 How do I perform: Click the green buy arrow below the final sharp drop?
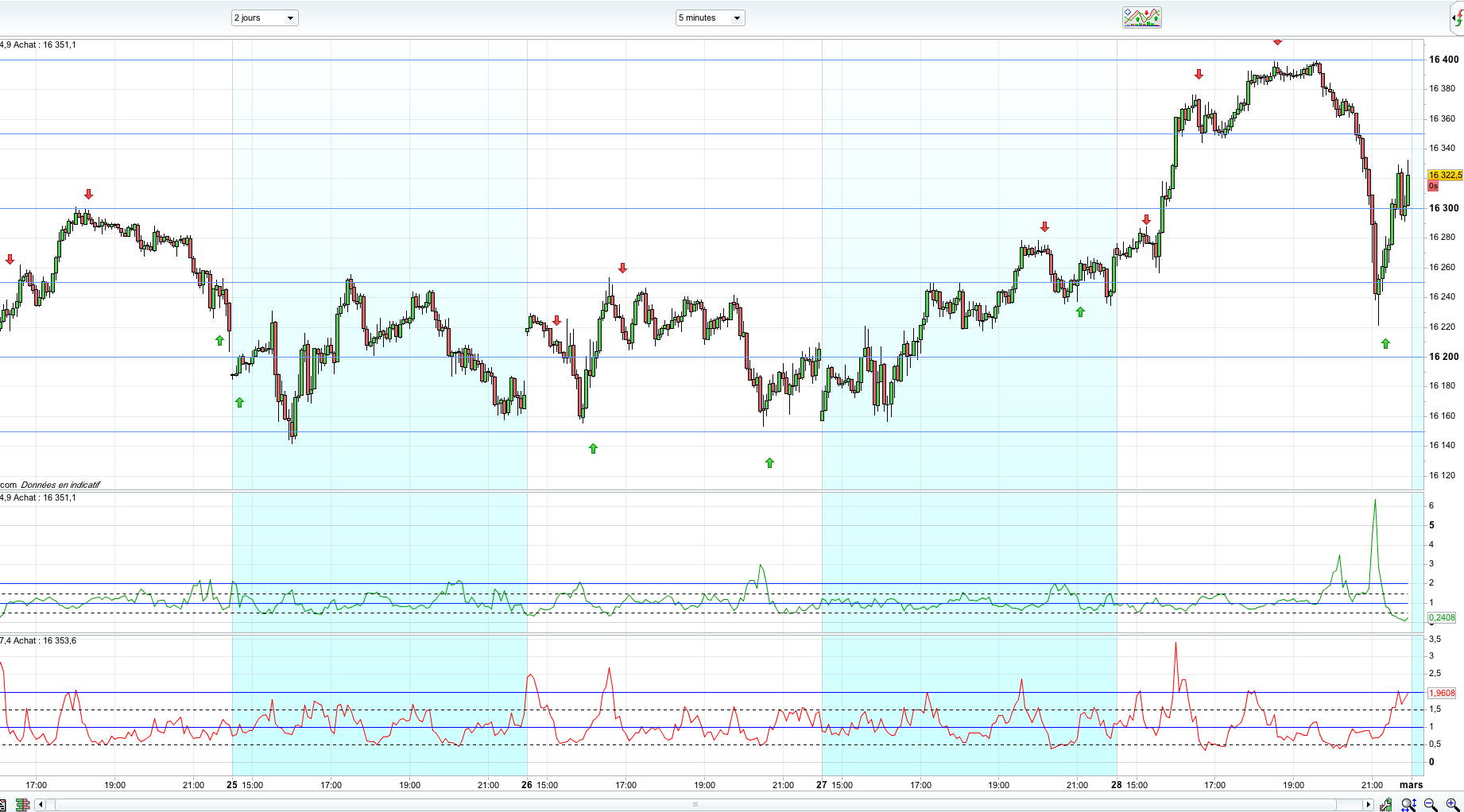tap(1385, 343)
